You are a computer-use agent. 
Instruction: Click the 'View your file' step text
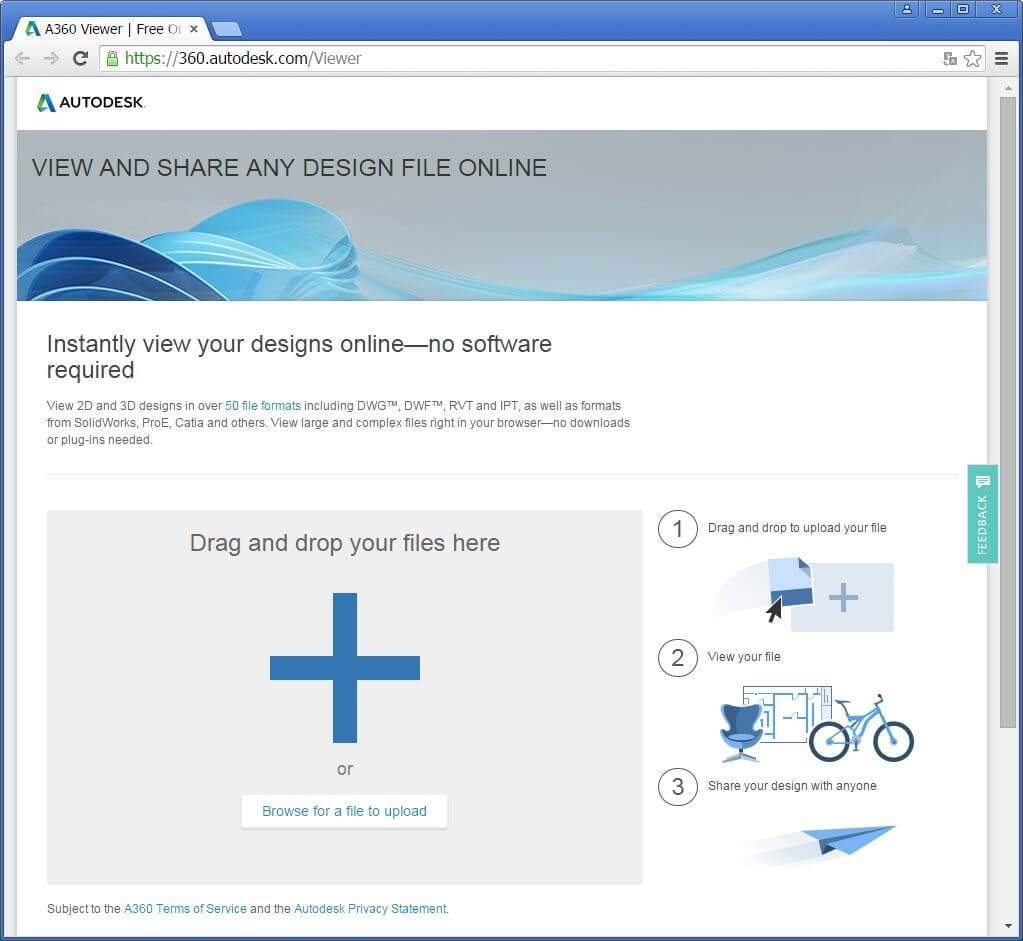[x=744, y=657]
